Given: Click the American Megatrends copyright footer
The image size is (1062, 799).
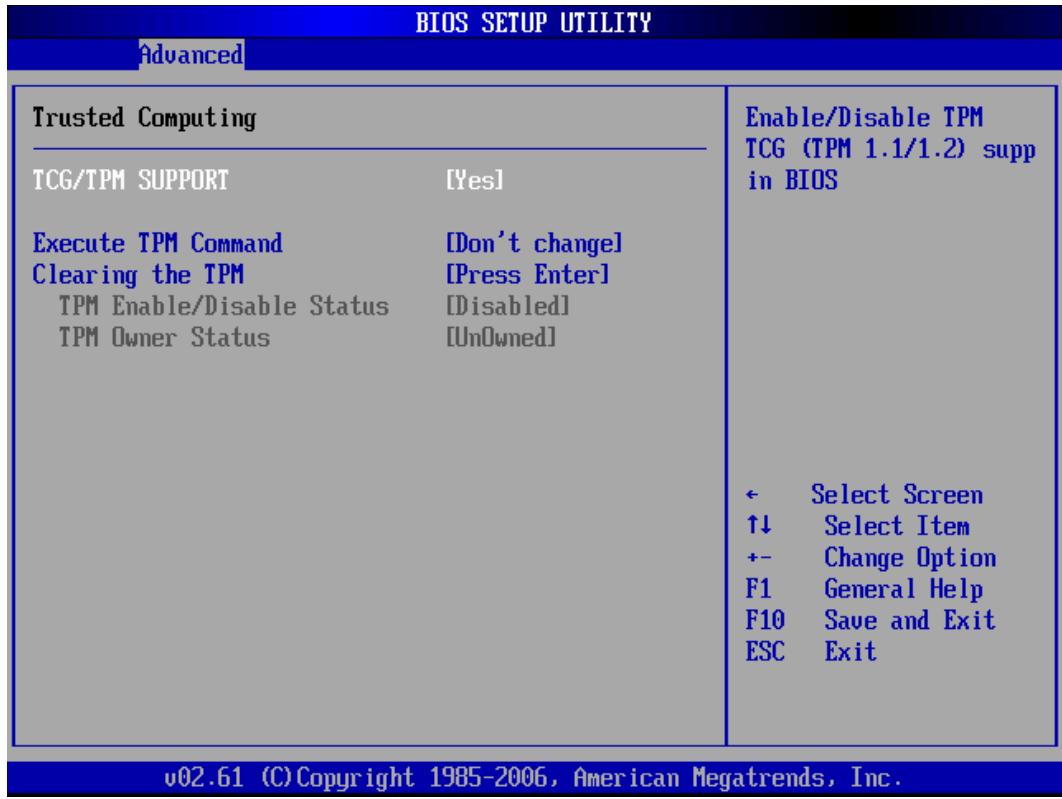Looking at the screenshot, I should point(533,777).
